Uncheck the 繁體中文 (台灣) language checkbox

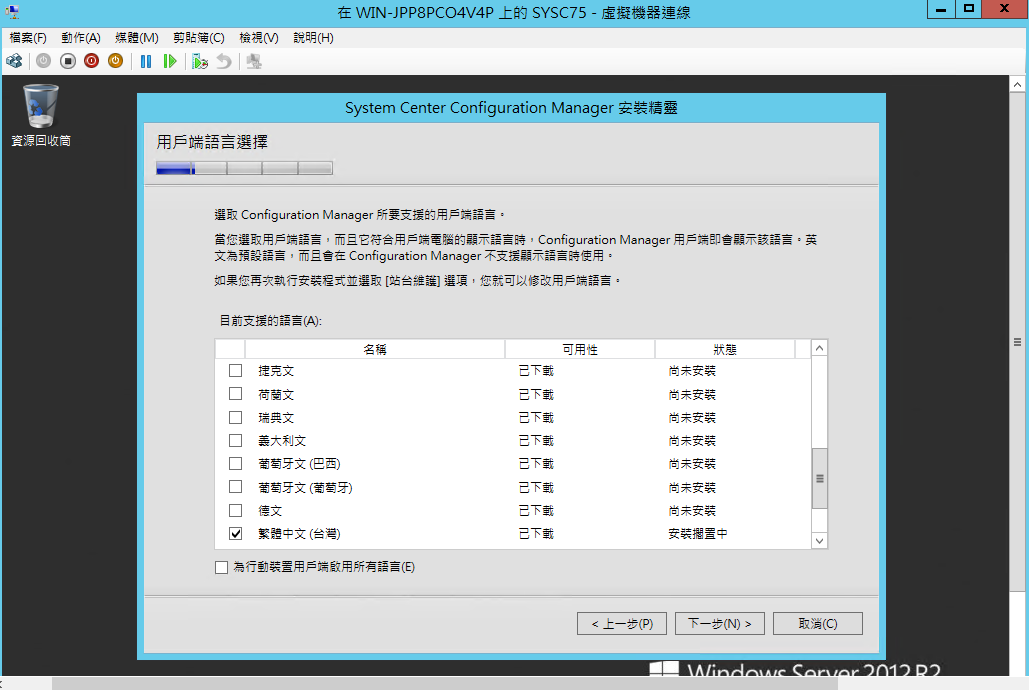(x=236, y=534)
